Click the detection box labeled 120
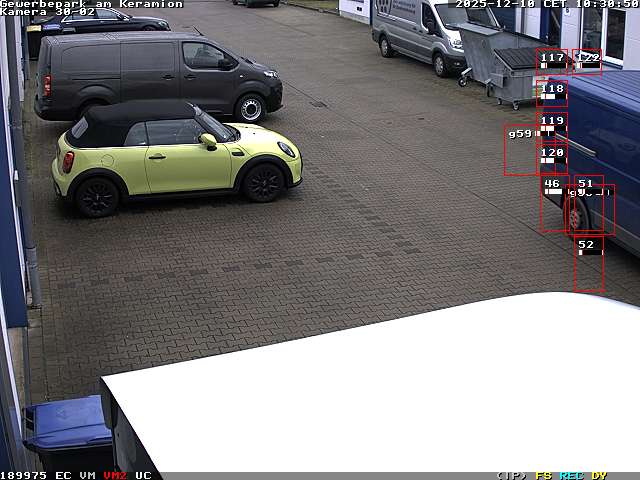Viewport: 640px width, 480px height. point(552,153)
